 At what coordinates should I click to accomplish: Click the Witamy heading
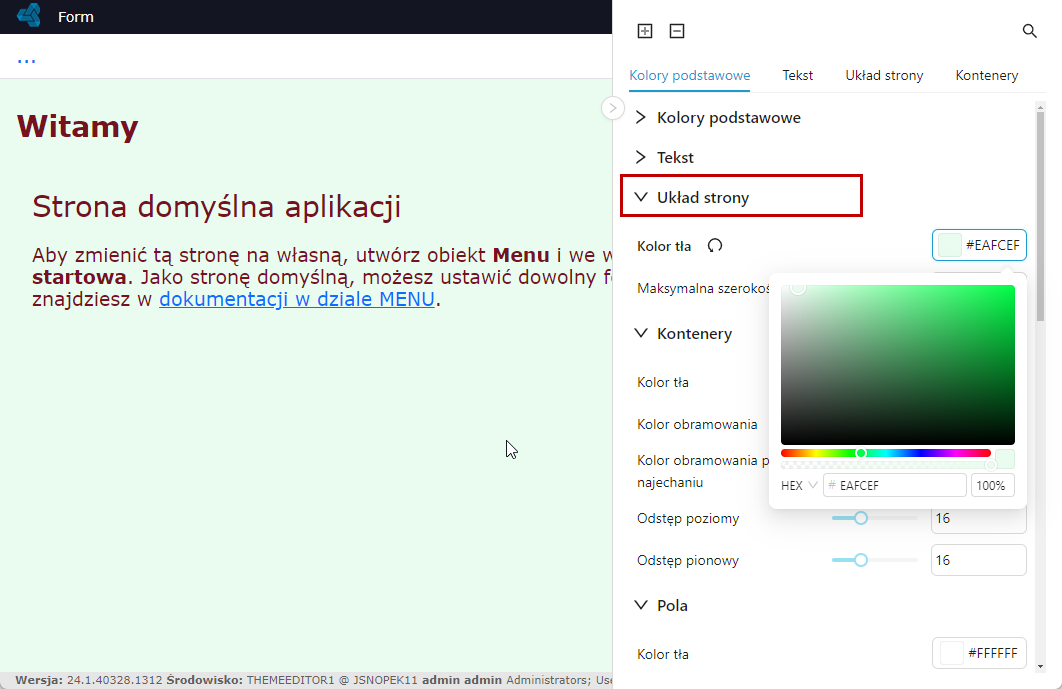pyautogui.click(x=77, y=127)
